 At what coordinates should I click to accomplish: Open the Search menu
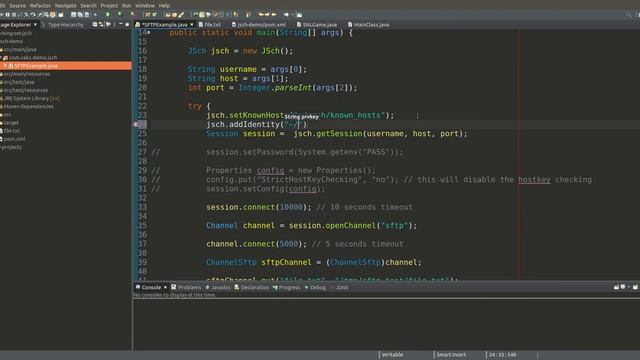(88, 6)
